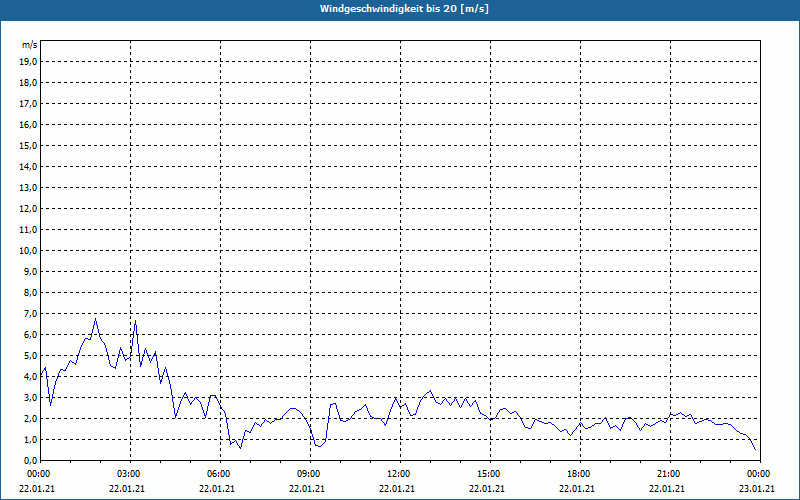The width and height of the screenshot is (800, 500).
Task: Click the 11,0 y-axis label
Action: tap(29, 230)
